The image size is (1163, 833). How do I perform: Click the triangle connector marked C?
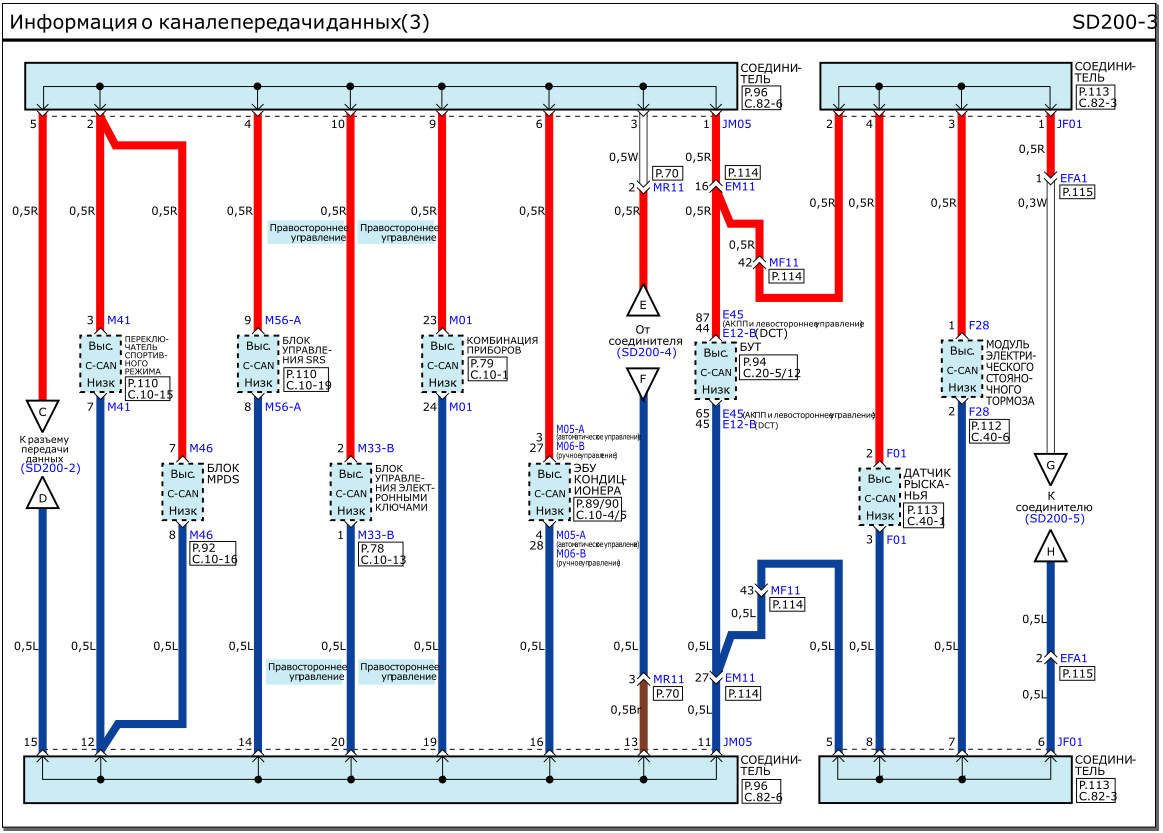coord(42,414)
